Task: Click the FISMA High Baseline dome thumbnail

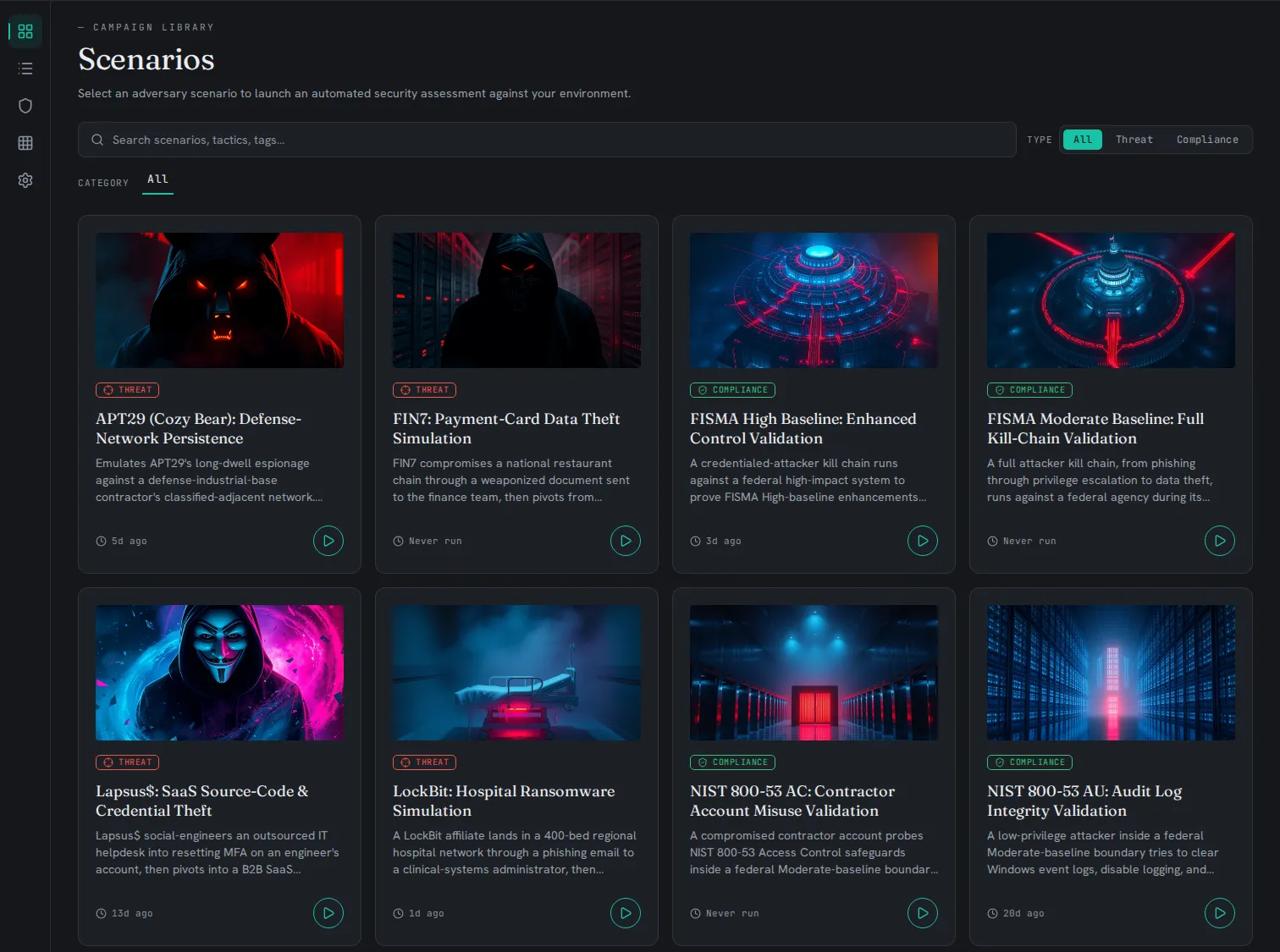Action: click(x=814, y=300)
